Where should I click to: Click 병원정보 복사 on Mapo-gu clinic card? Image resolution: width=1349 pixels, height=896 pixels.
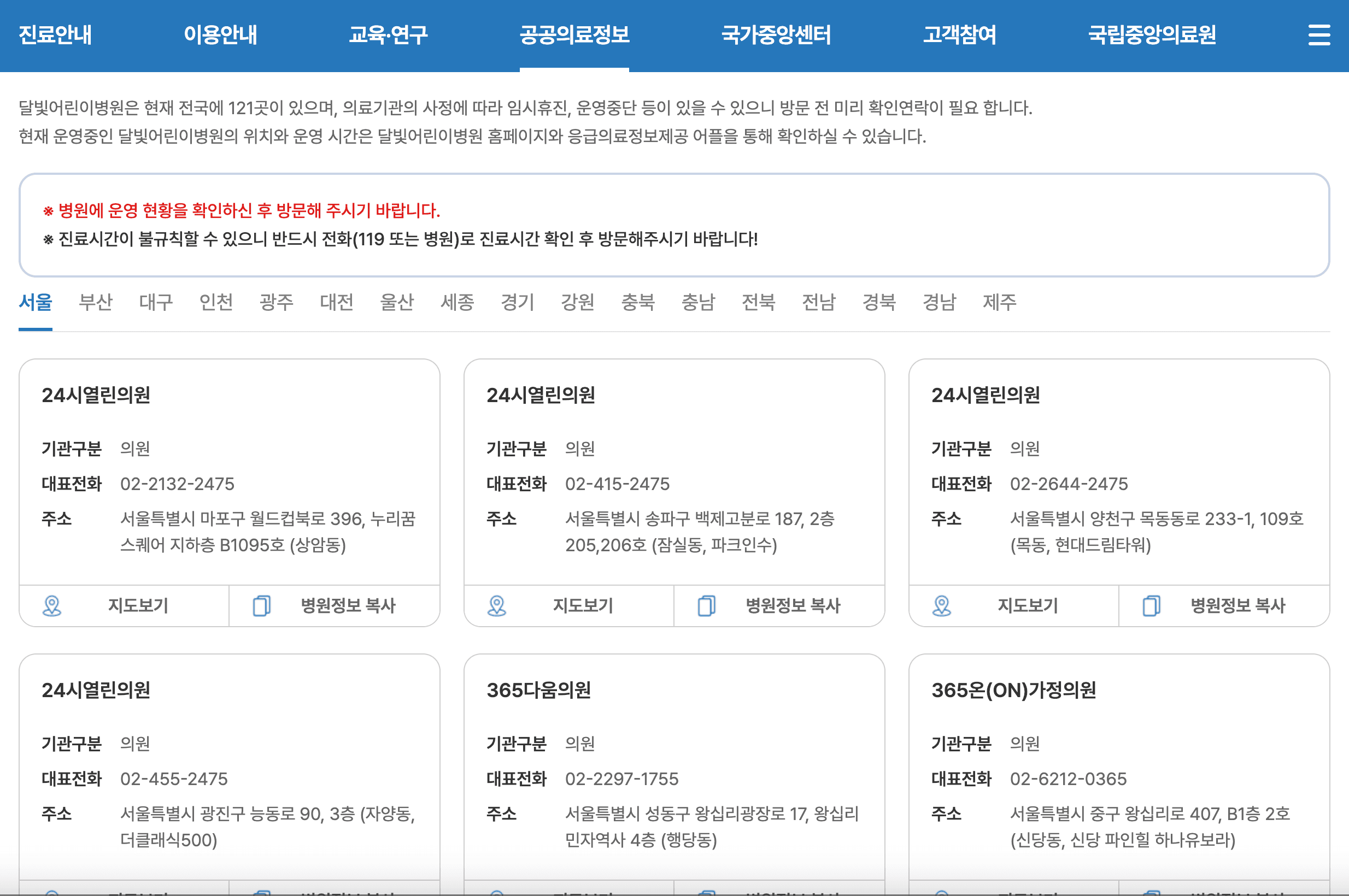pos(348,606)
